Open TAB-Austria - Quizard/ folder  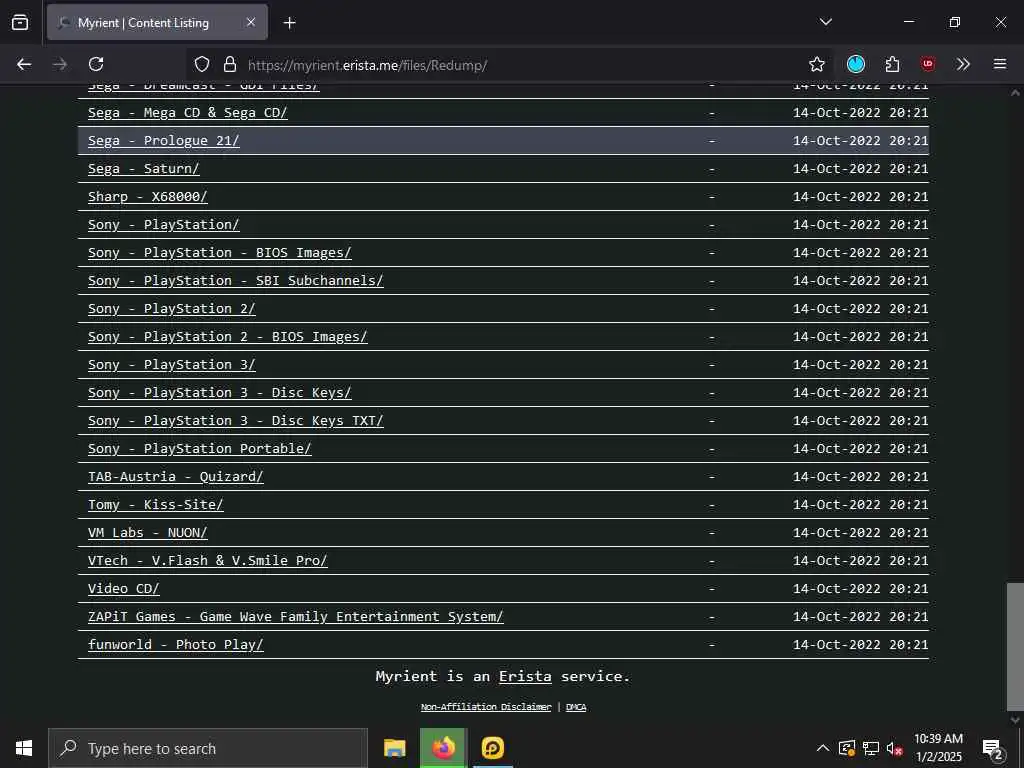pyautogui.click(x=176, y=477)
